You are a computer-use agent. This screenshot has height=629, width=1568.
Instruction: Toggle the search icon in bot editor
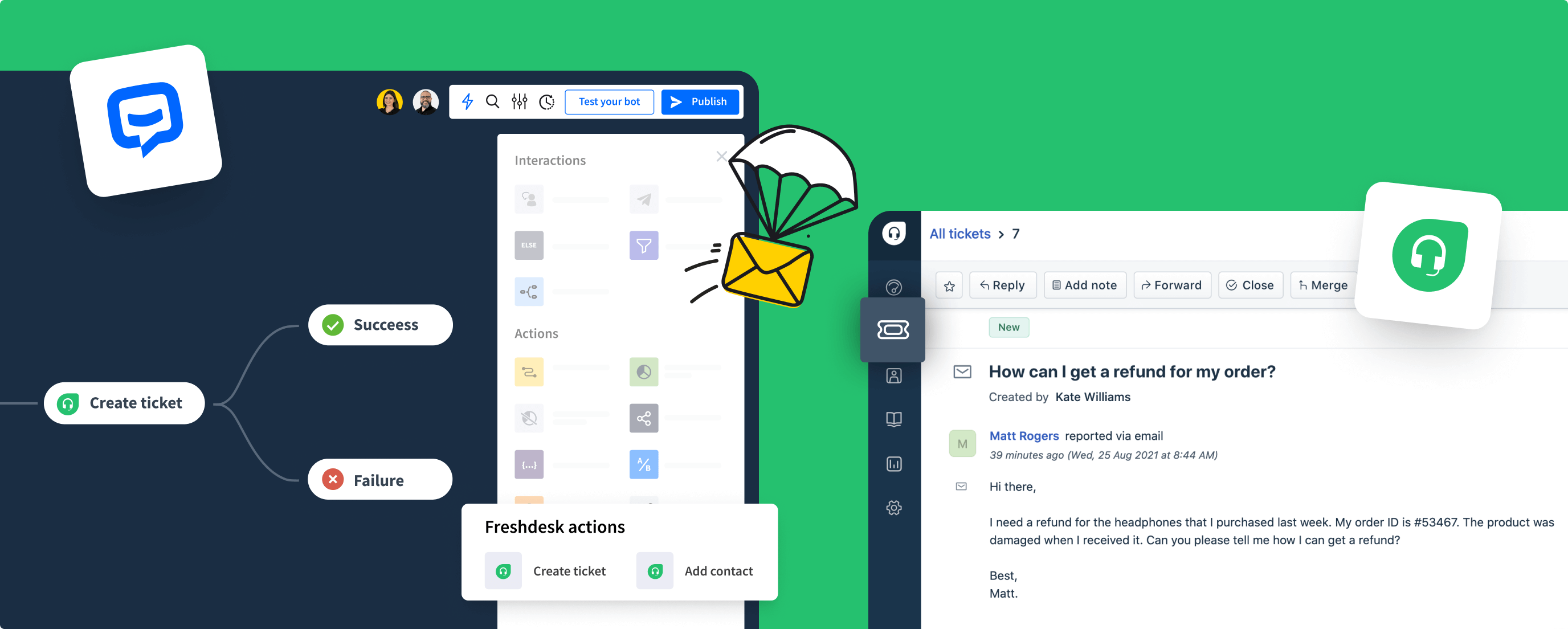point(494,102)
